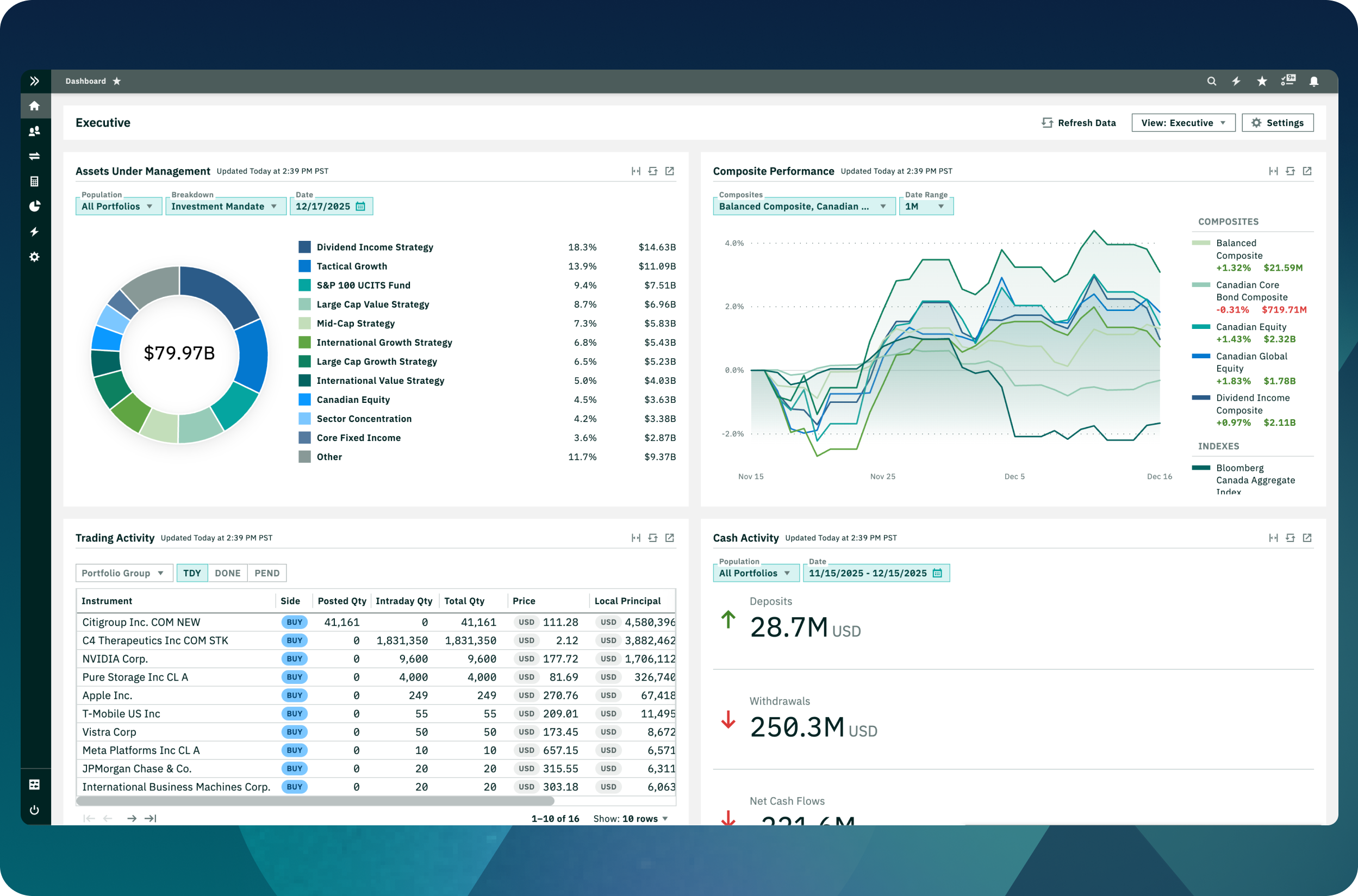Viewport: 1358px width, 896px height.
Task: Click the power icon in sidebar
Action: pyautogui.click(x=34, y=810)
